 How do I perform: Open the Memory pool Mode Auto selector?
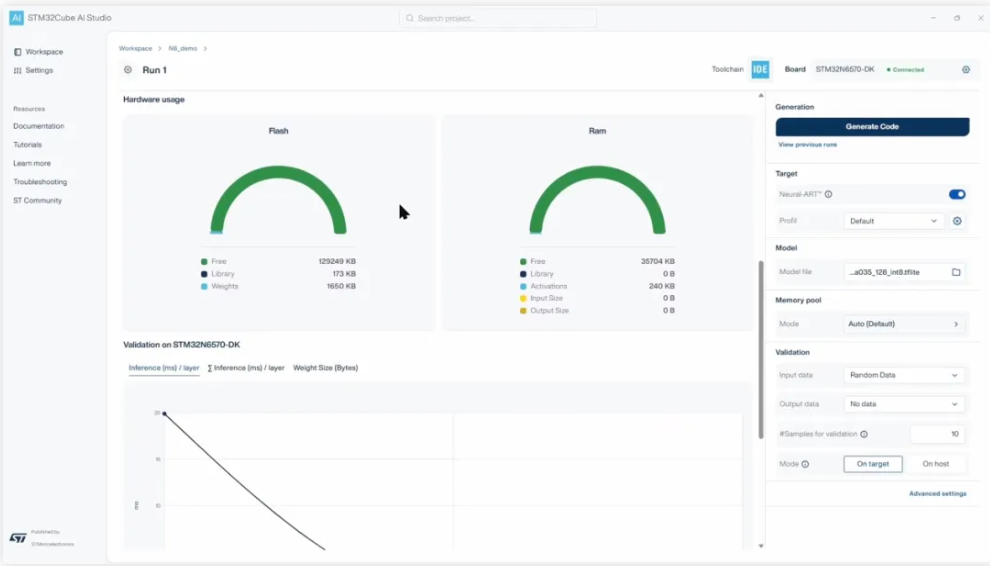point(904,324)
